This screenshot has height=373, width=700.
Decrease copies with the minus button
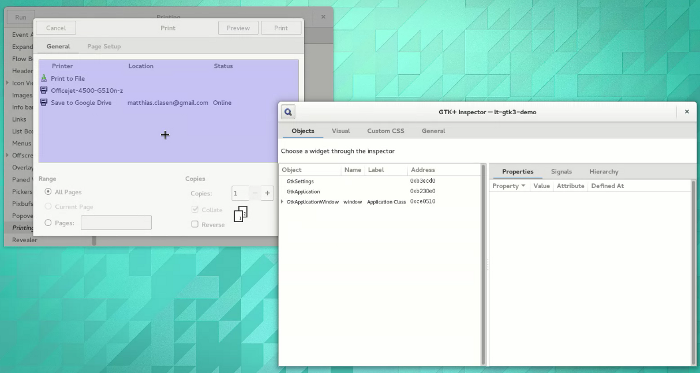click(254, 193)
